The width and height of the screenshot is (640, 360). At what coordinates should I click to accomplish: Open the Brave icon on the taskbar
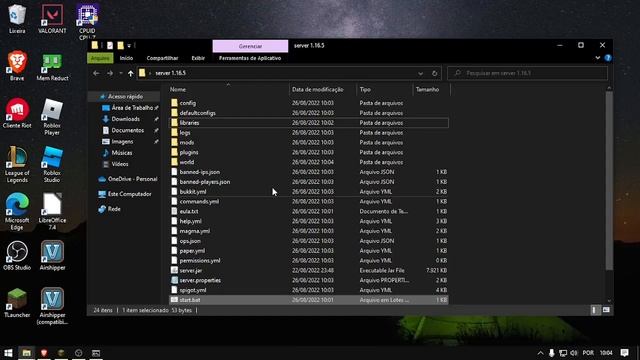tap(44, 353)
